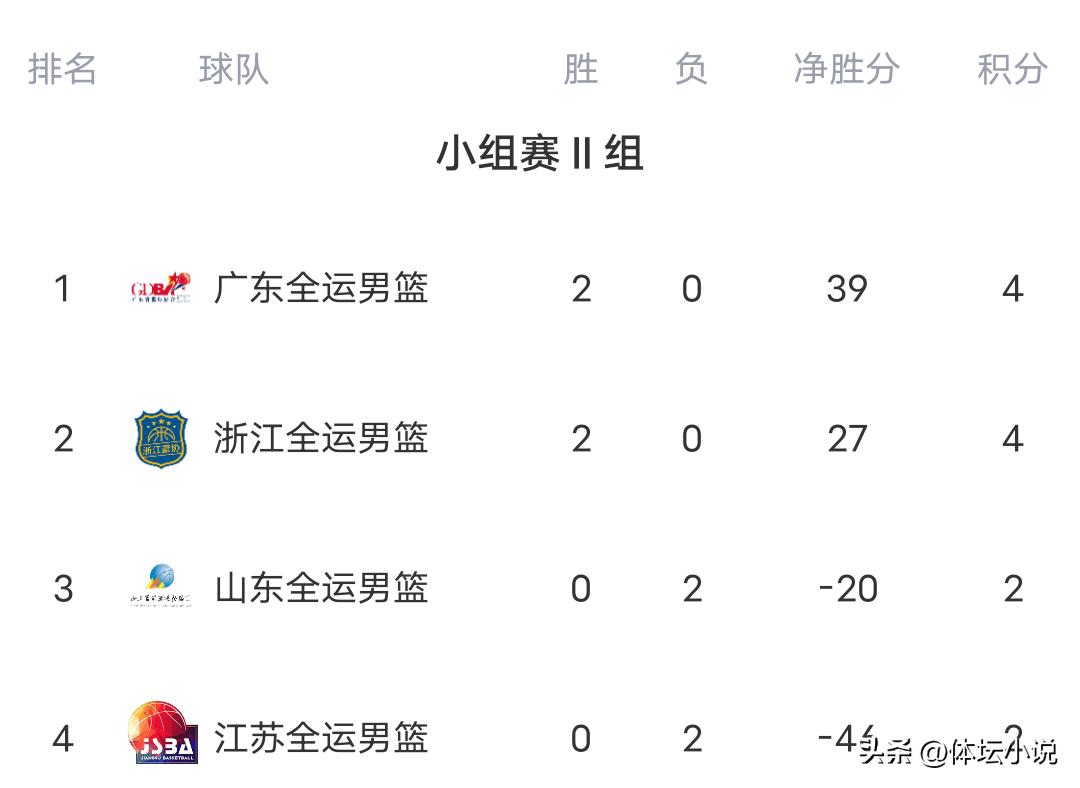This screenshot has height=788, width=1080.
Task: Sort by the 负 column header
Action: click(x=691, y=70)
